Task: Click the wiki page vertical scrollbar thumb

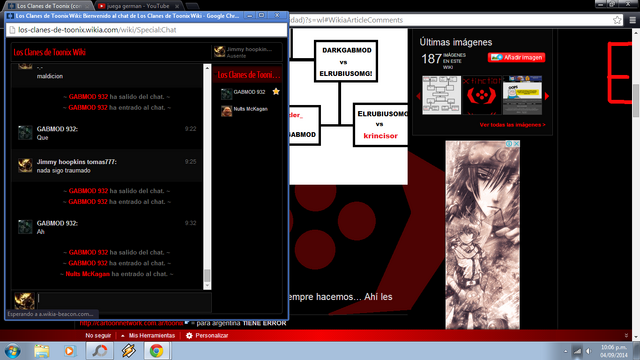Action: point(636,100)
